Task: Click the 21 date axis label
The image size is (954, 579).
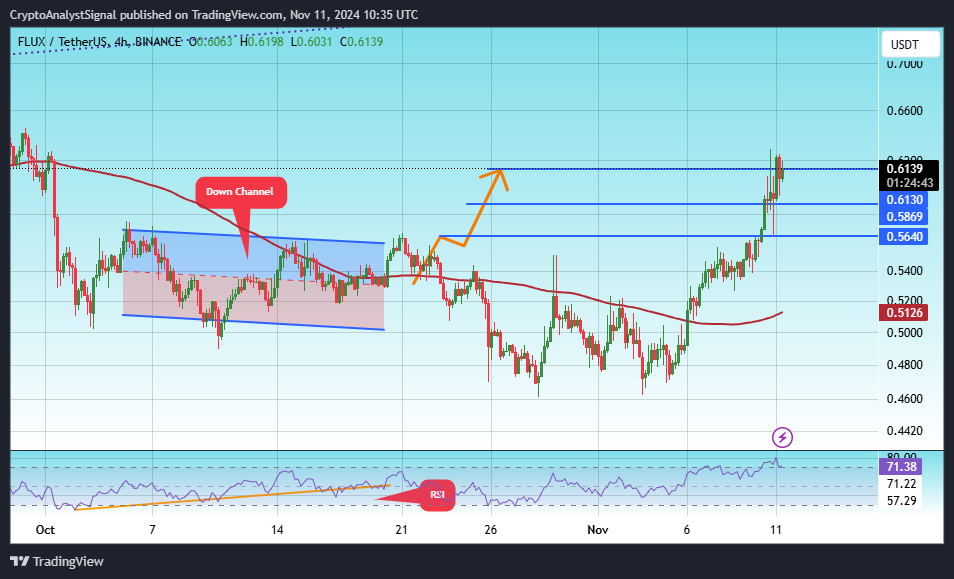Action: click(x=402, y=530)
